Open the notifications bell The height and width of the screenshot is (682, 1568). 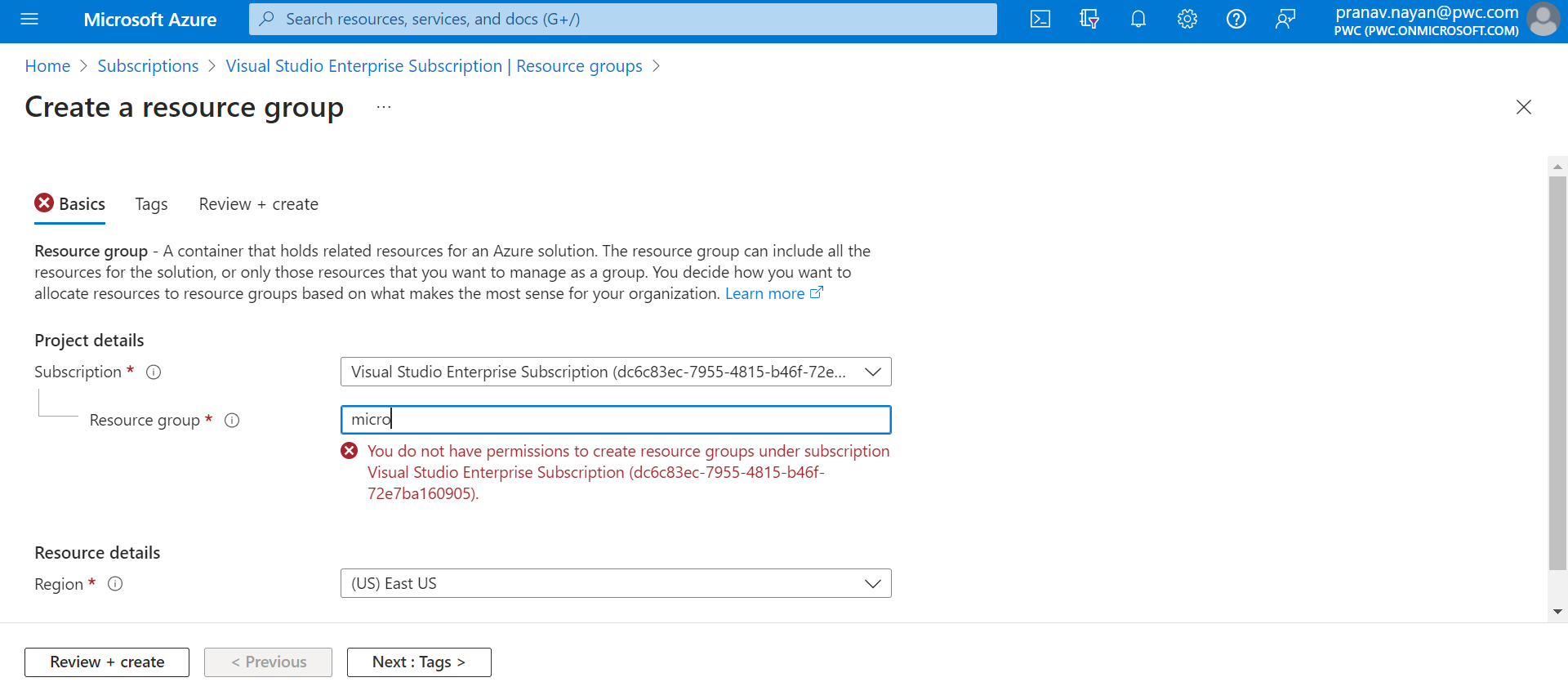1138,19
